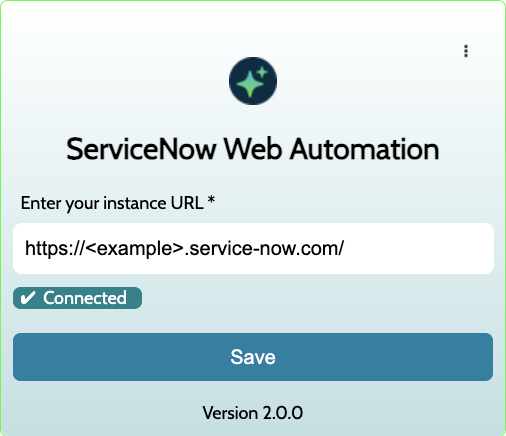This screenshot has width=506, height=436.
Task: Click the sparkle logo icon
Action: tap(253, 81)
